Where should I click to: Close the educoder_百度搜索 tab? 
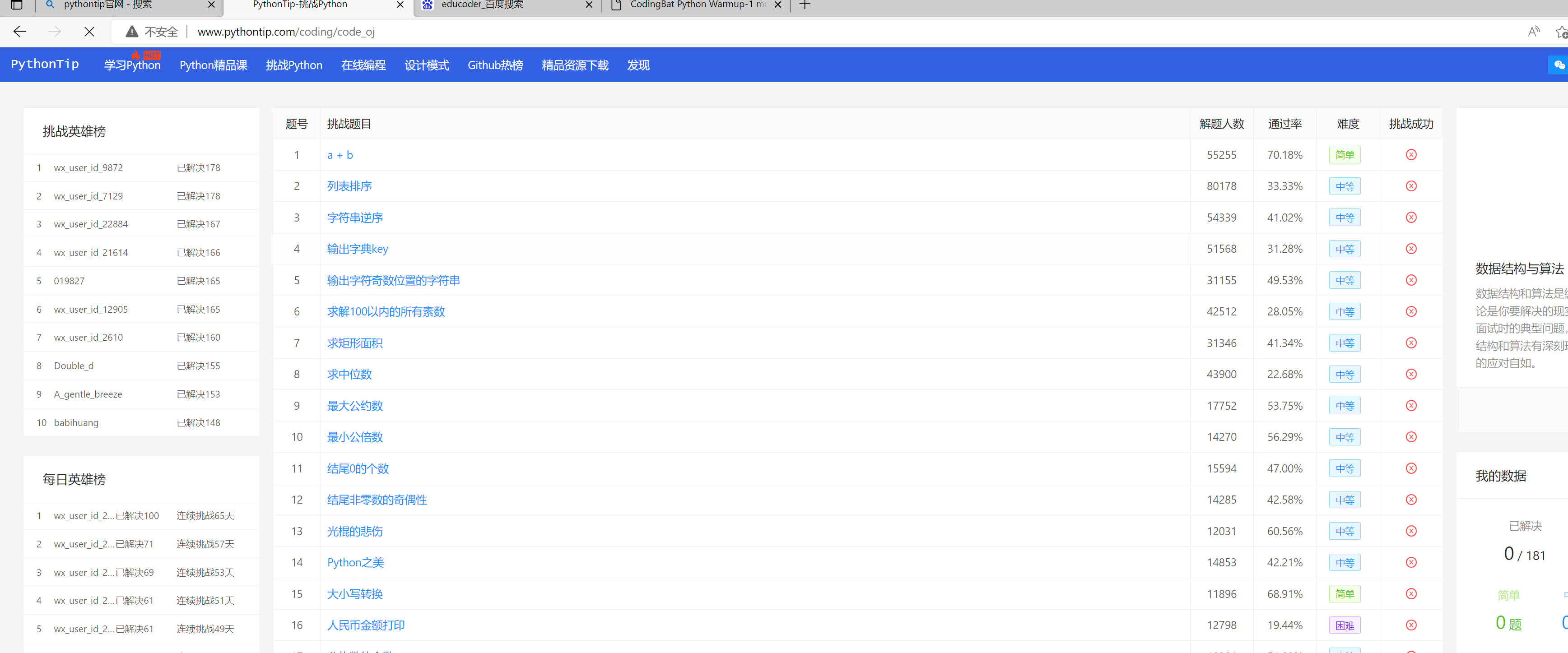(589, 5)
